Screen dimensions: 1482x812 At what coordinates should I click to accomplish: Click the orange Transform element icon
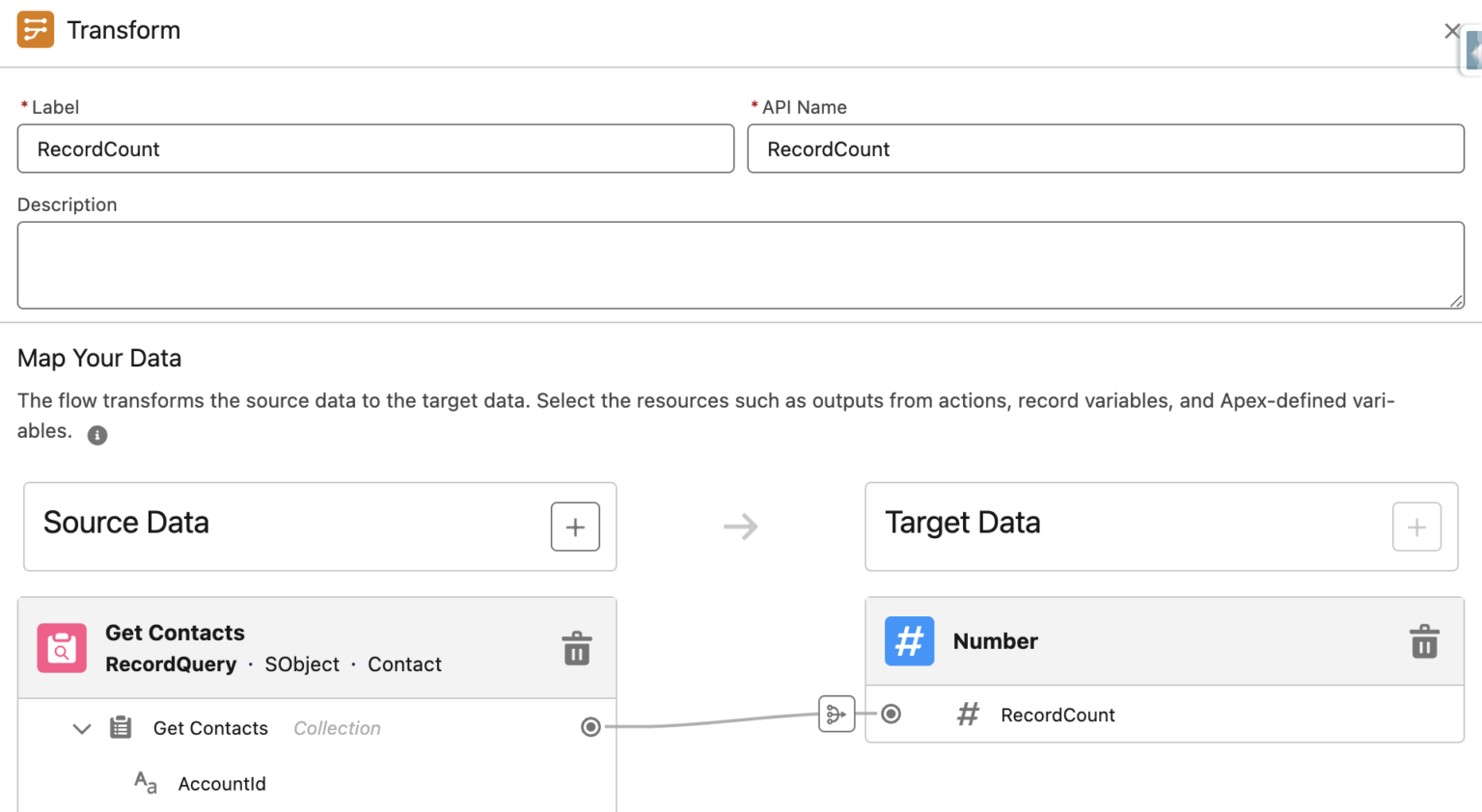(36, 30)
